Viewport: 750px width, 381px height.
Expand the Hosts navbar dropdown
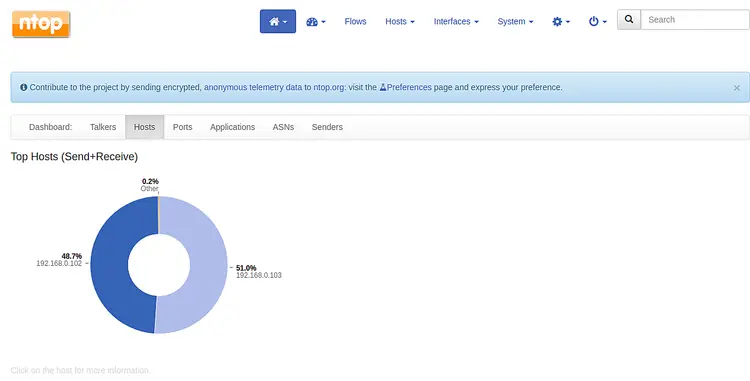click(400, 22)
